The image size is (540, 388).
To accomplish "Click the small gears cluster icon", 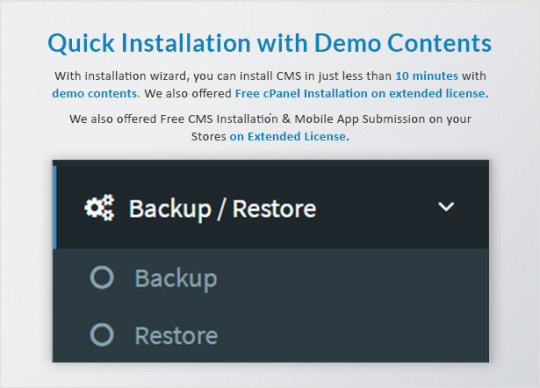I will tap(109, 208).
